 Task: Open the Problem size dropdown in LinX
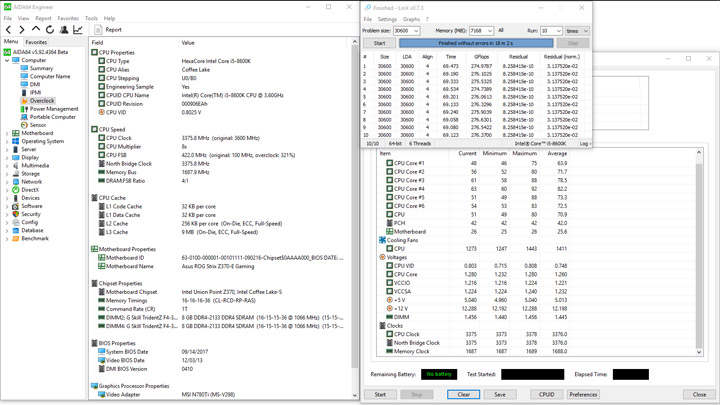click(x=415, y=31)
